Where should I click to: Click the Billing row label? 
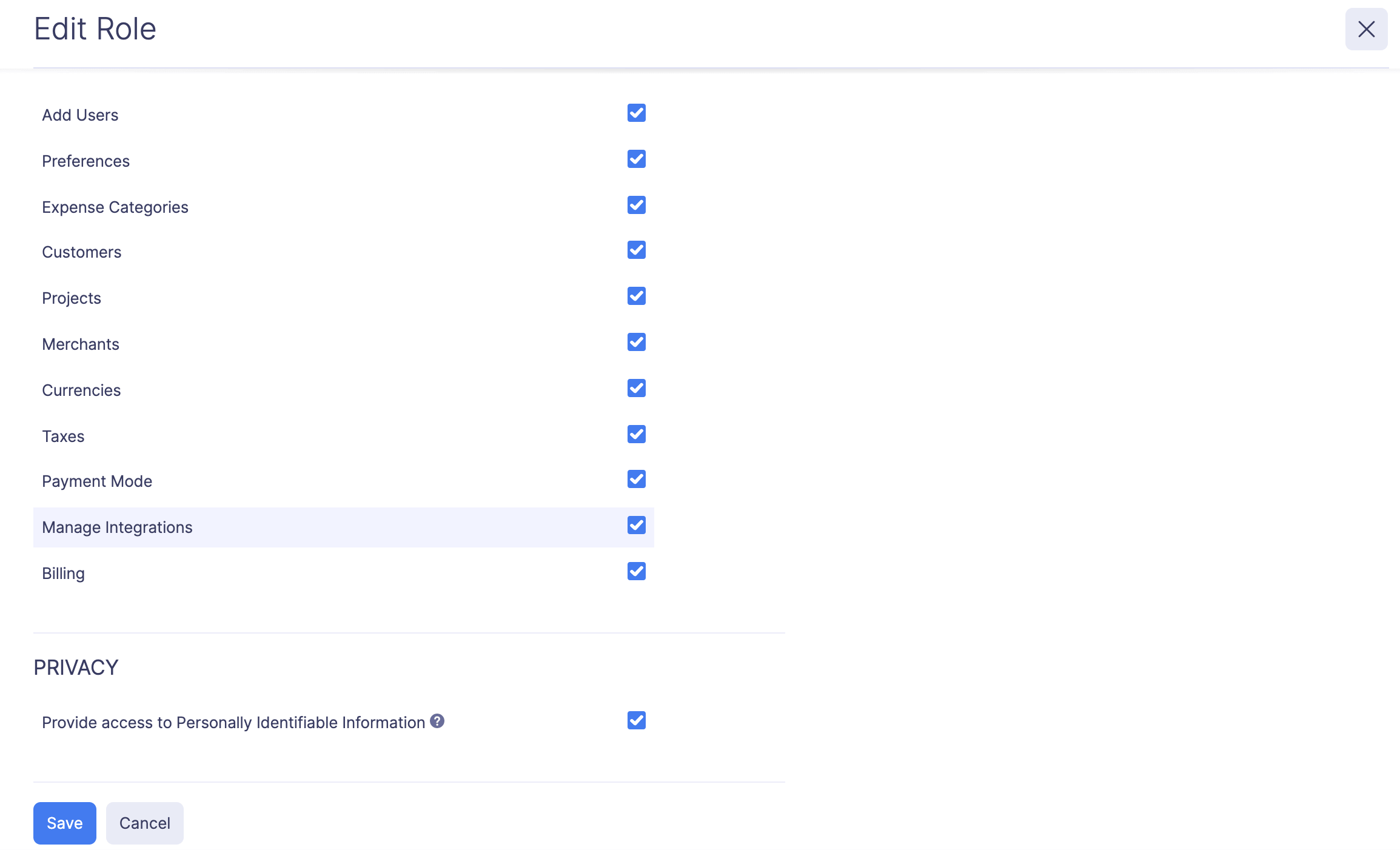63,574
